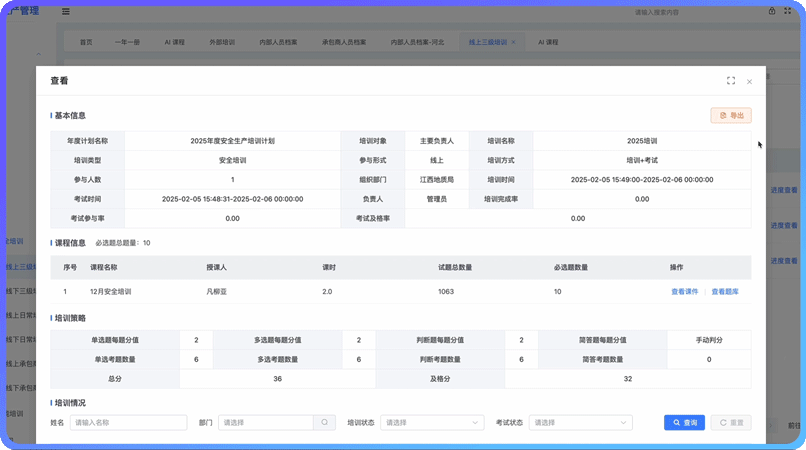The image size is (806, 450).
Task: Open the 内部人员档案 tab
Action: point(278,43)
